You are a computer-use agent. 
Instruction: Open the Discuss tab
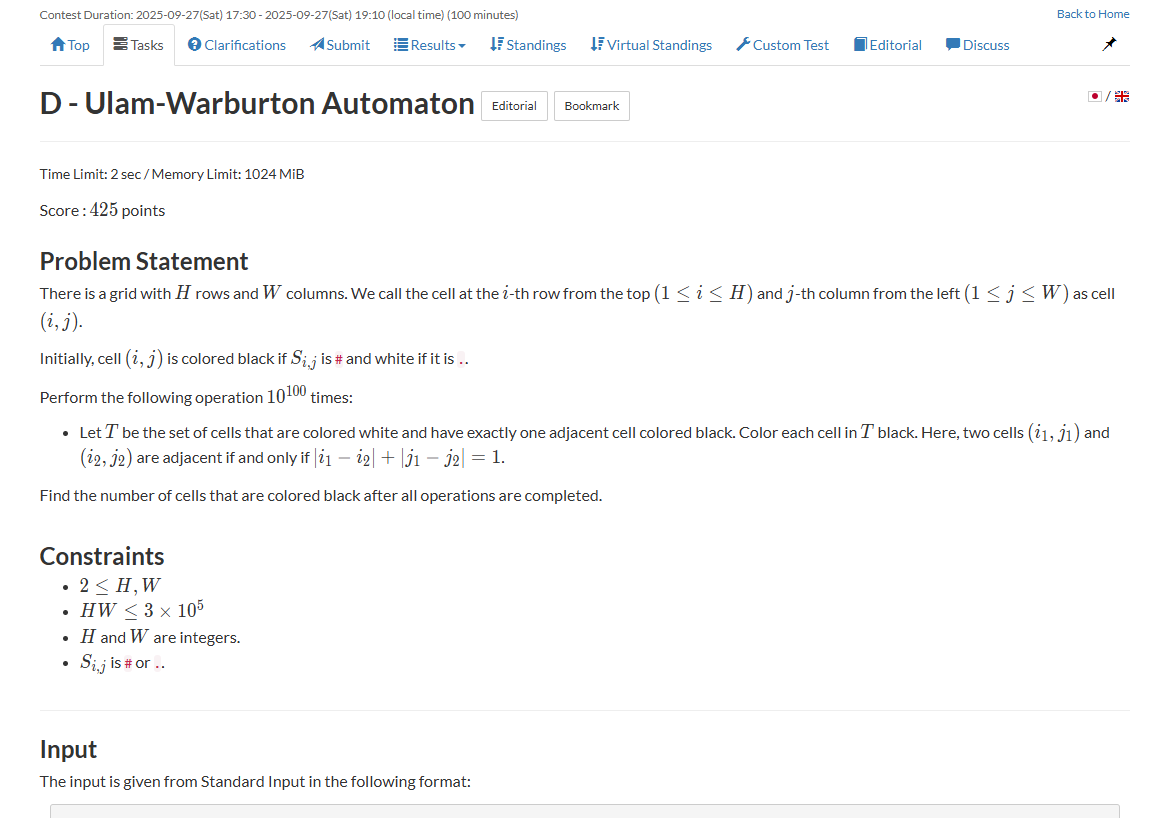[977, 45]
